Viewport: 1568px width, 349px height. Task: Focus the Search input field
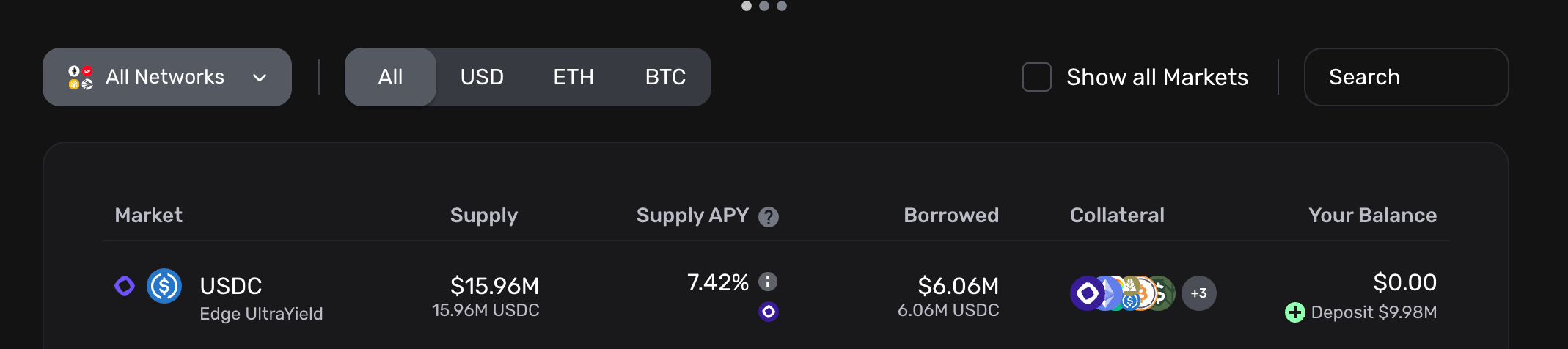coord(1406,77)
